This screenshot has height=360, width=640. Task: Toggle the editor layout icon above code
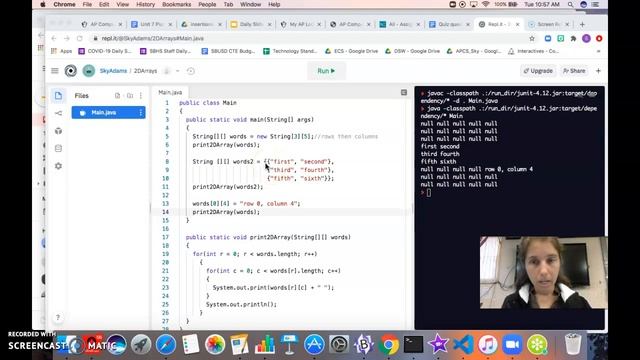404,93
